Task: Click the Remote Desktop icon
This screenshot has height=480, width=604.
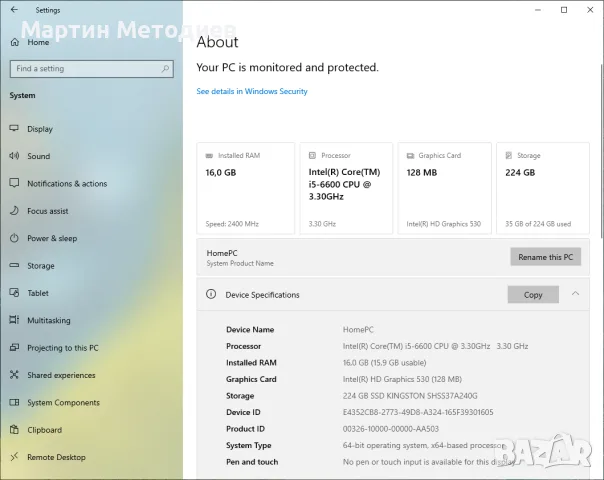Action: [x=14, y=457]
